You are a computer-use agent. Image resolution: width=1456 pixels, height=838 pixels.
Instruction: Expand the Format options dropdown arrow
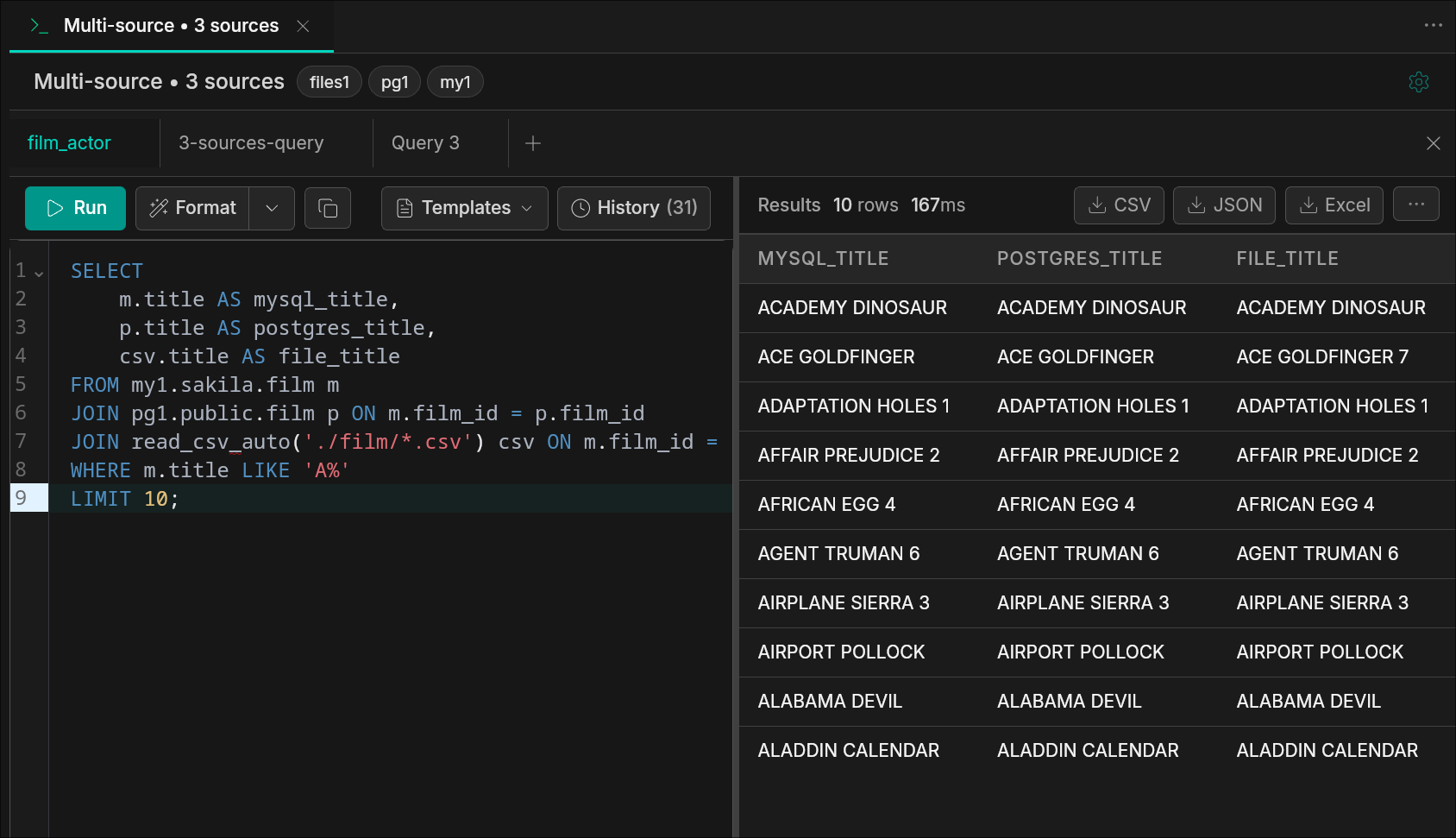click(x=272, y=208)
